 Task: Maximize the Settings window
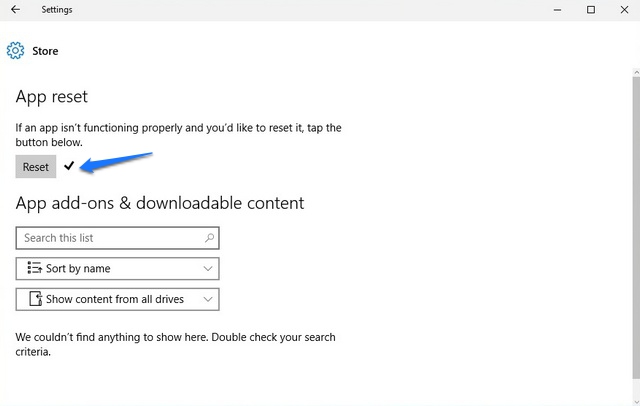click(591, 10)
